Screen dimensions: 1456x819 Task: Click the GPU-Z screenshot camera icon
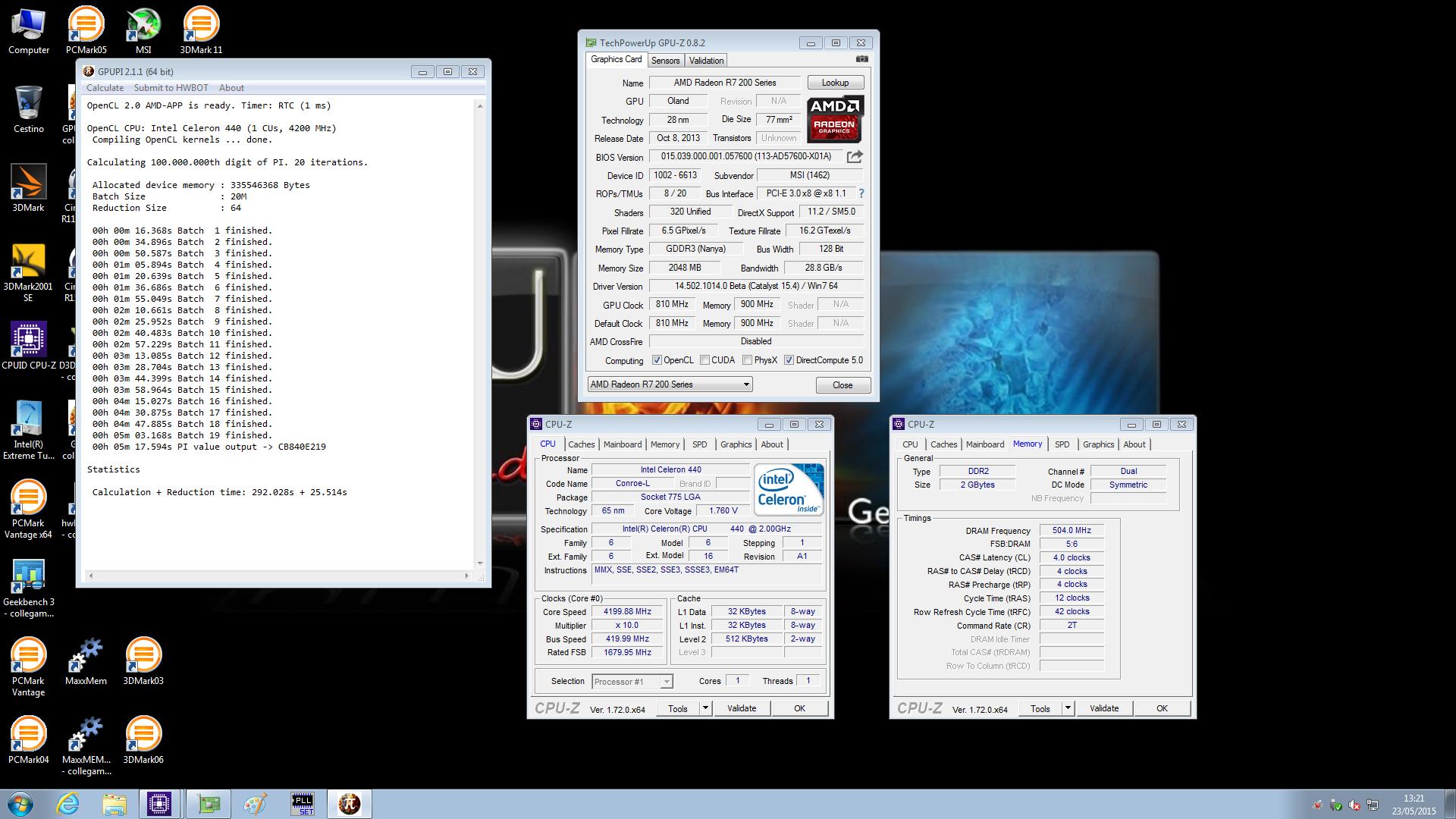point(861,59)
